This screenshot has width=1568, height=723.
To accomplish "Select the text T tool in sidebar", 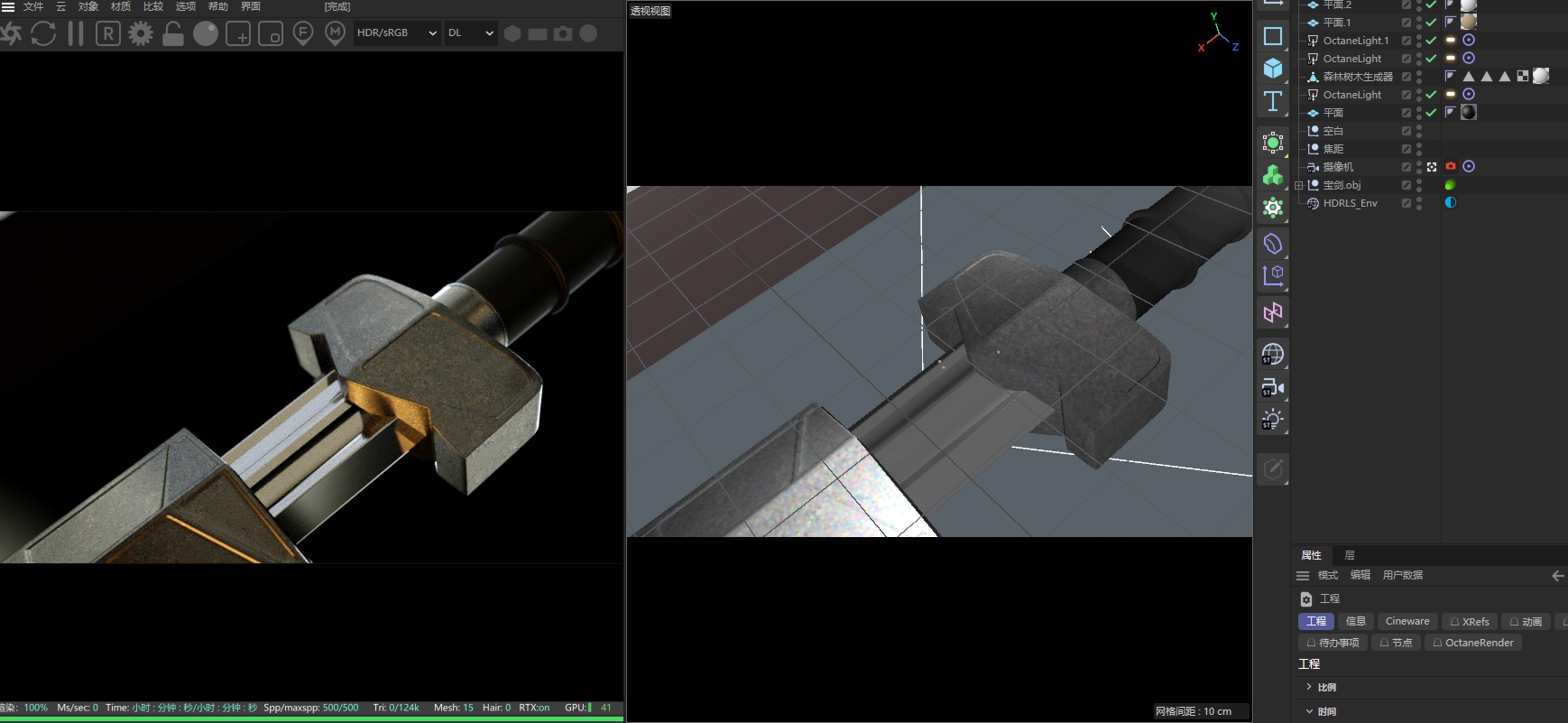I will click(x=1273, y=101).
